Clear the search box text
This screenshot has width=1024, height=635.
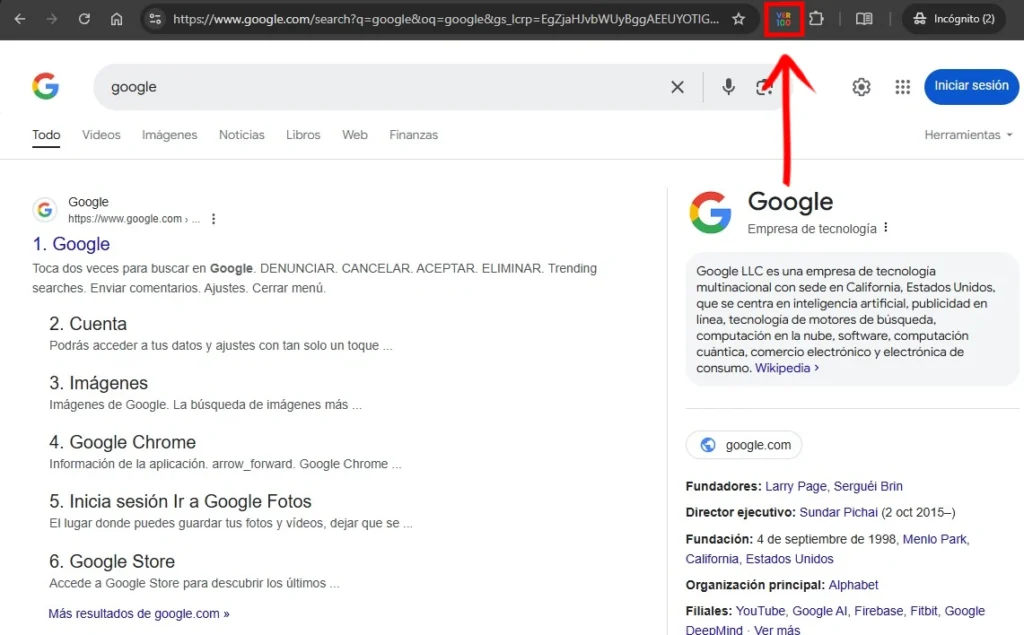pos(677,87)
